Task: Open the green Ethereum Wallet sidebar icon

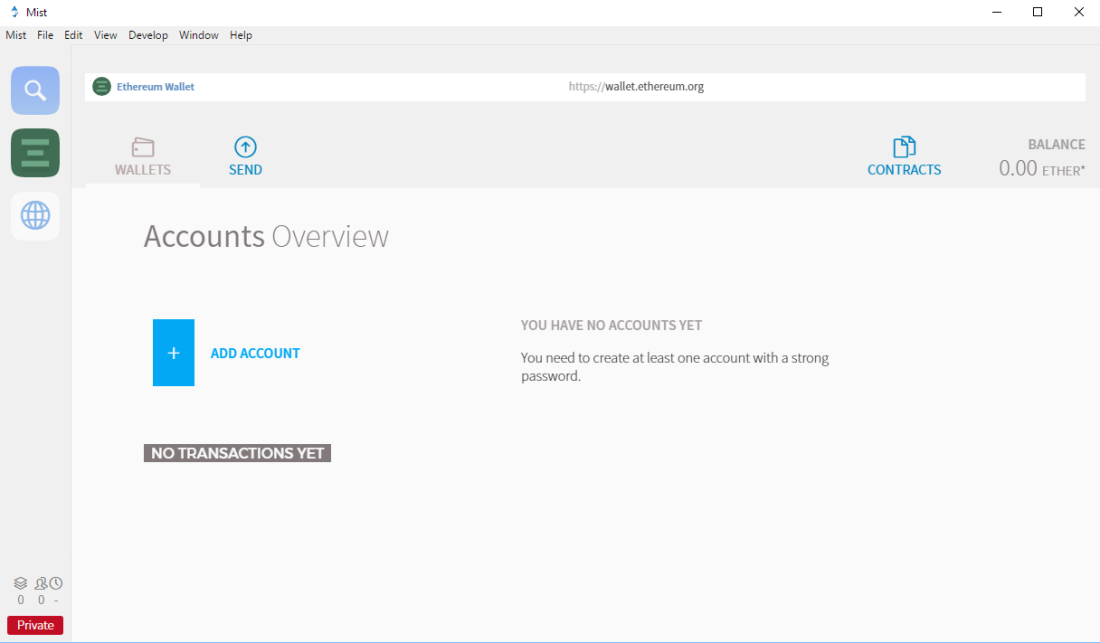Action: tap(35, 153)
